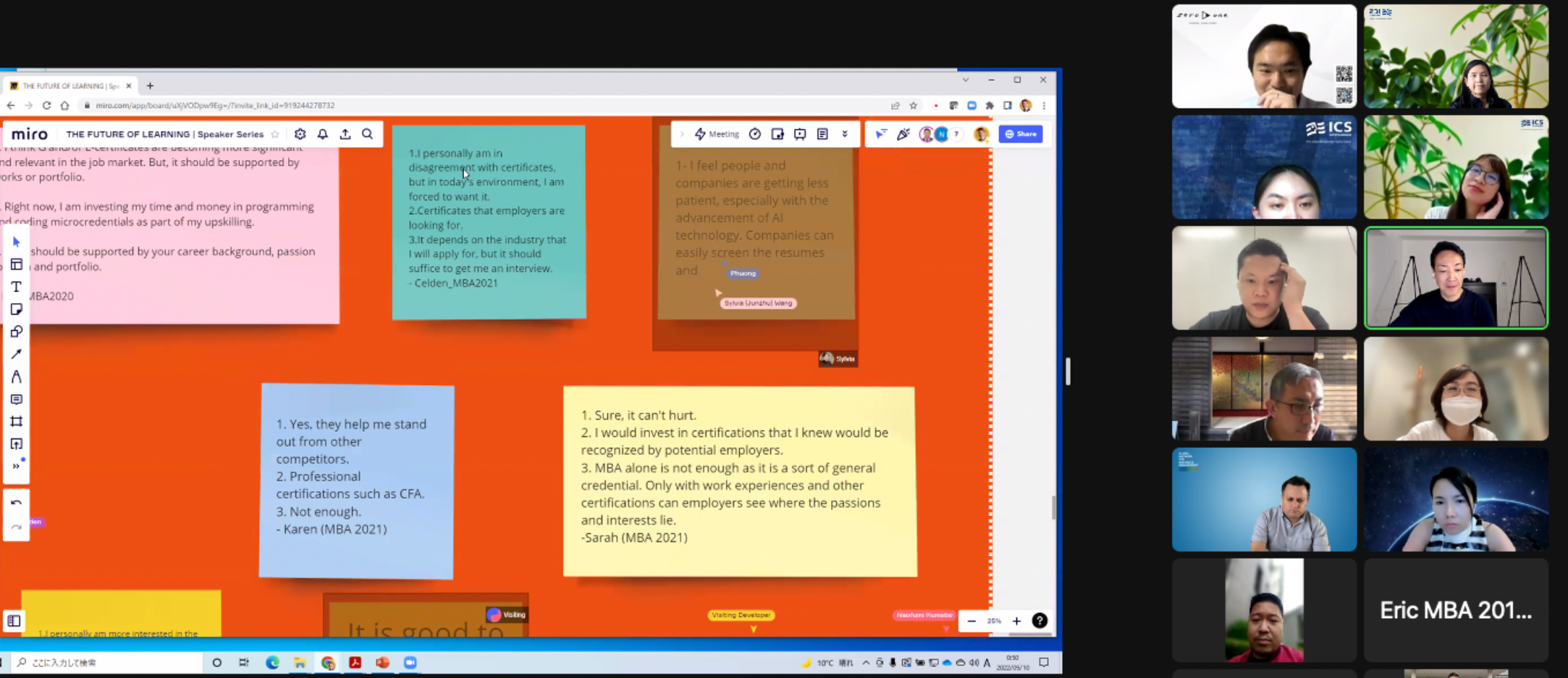This screenshot has height=678, width=1568.
Task: Open the Miro timer
Action: pyautogui.click(x=755, y=134)
